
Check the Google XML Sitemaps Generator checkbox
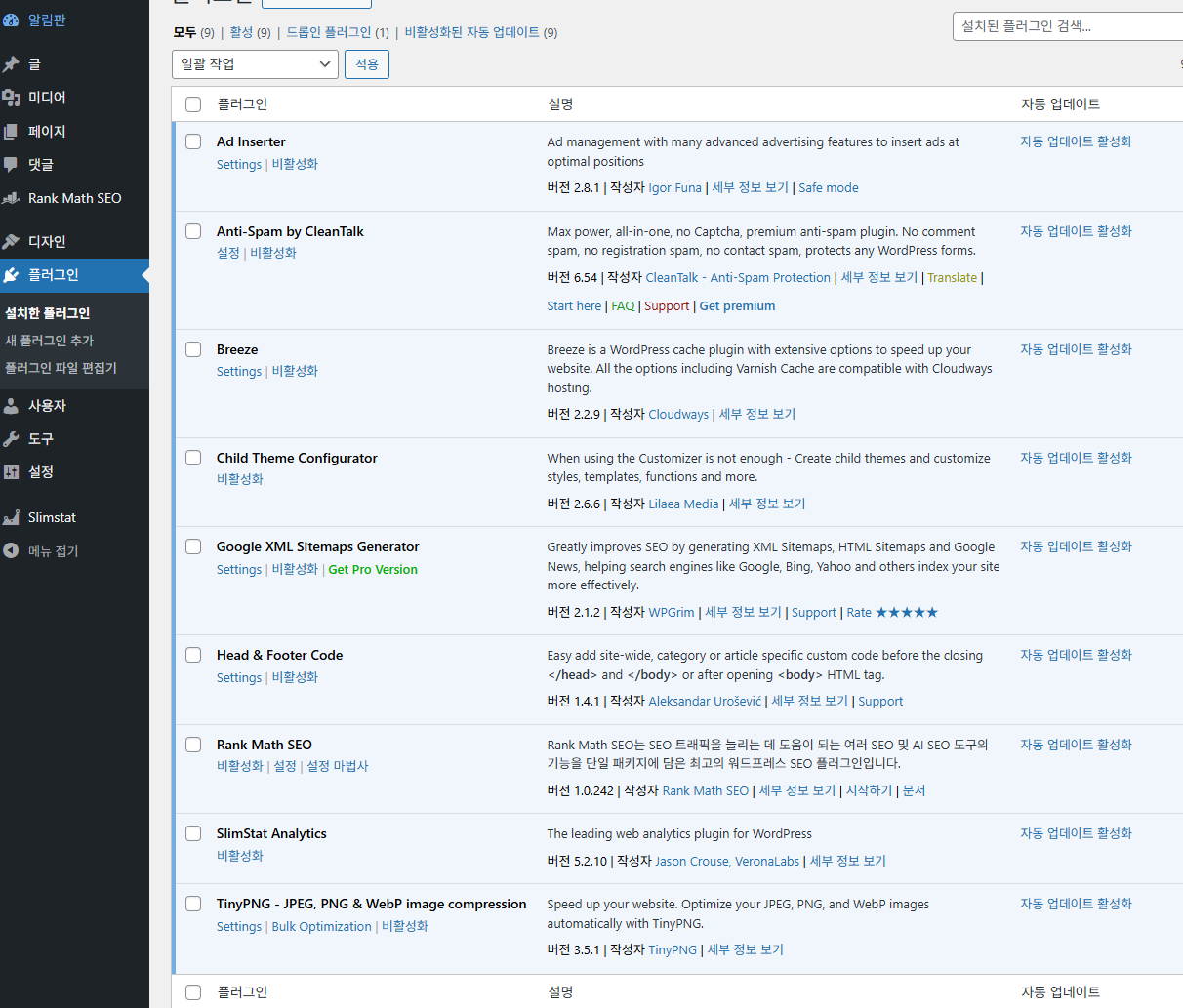pos(193,546)
